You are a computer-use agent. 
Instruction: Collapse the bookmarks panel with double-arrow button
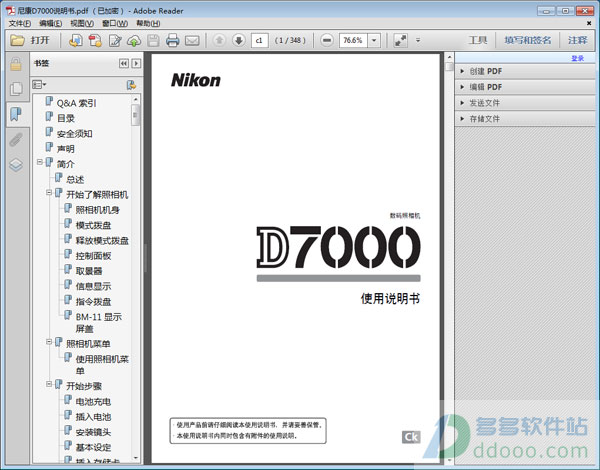pyautogui.click(x=124, y=63)
